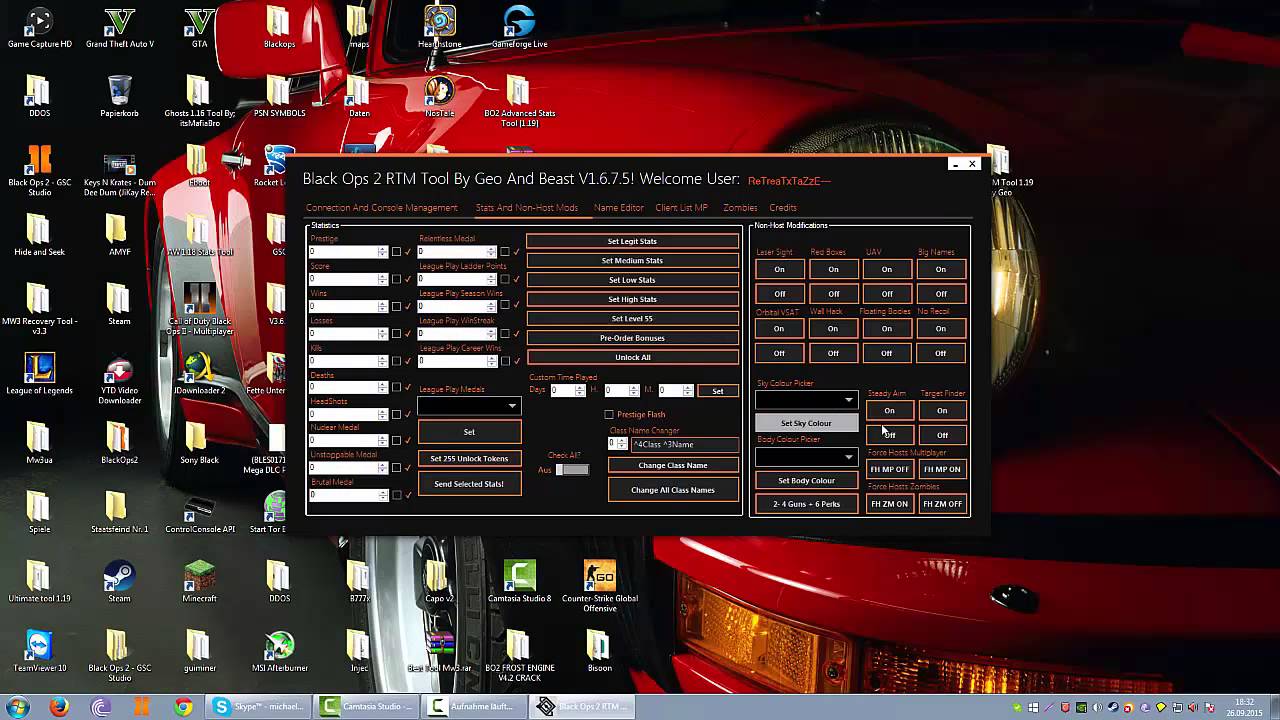Open the Client List MP tab

[681, 208]
